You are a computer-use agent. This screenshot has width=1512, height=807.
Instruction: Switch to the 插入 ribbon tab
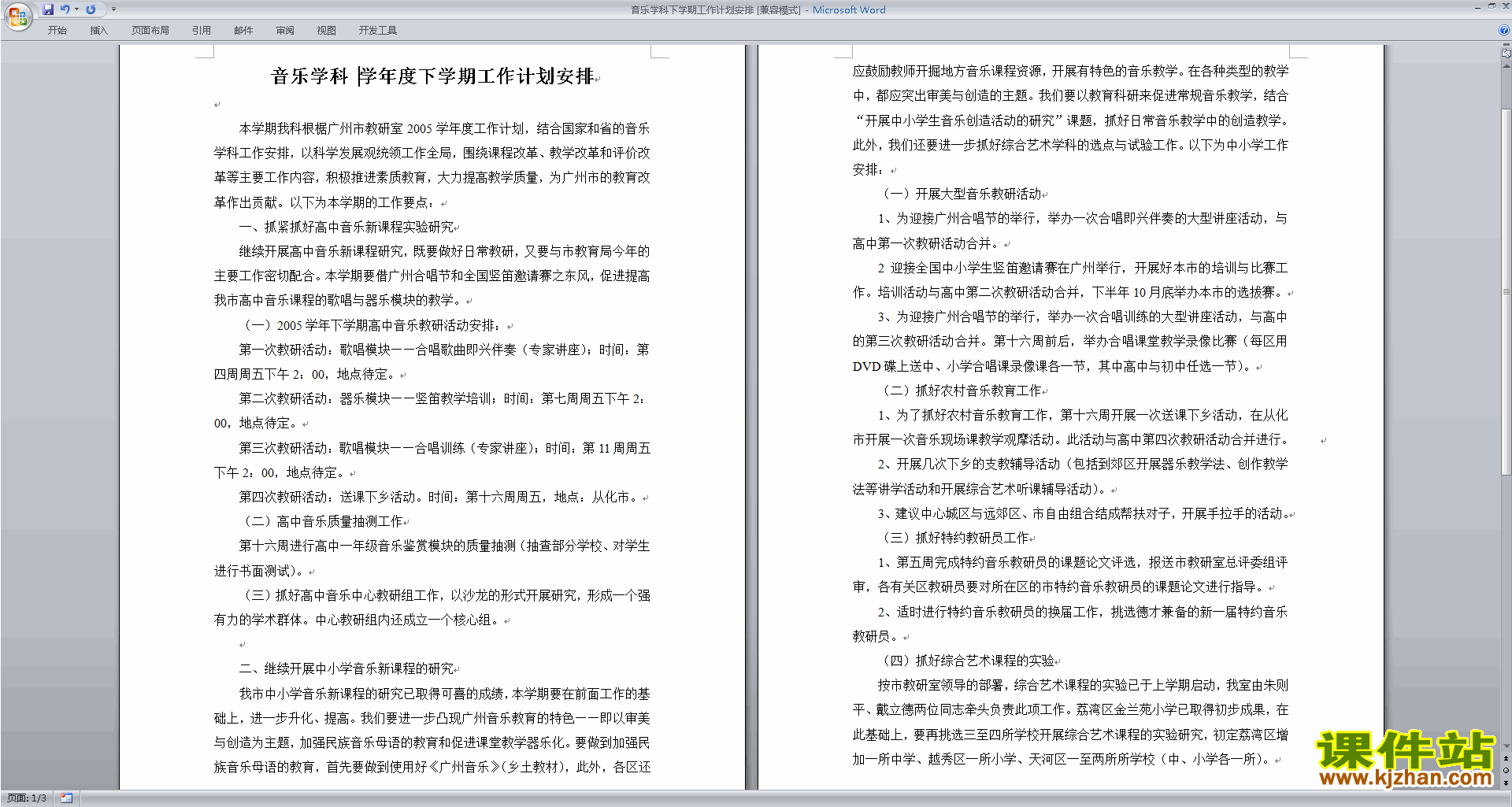point(98,31)
